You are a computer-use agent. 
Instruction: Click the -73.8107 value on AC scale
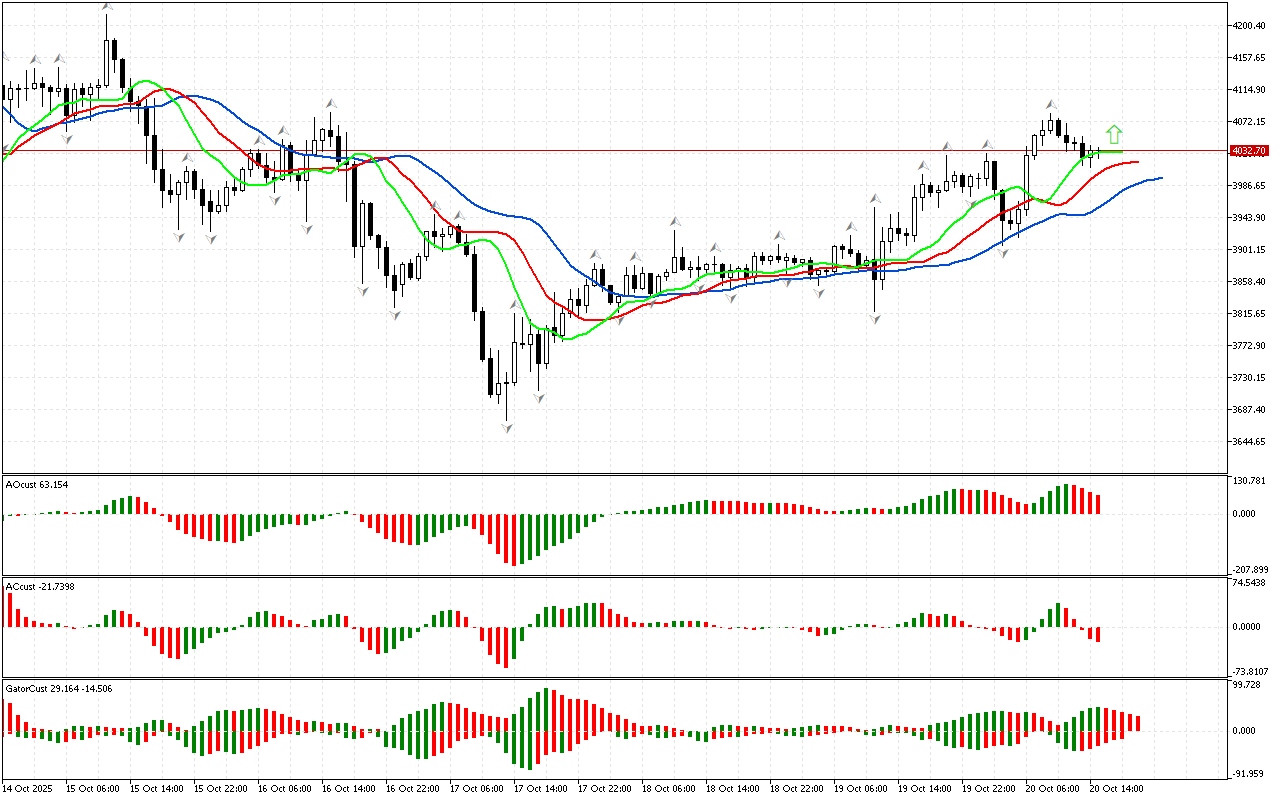pyautogui.click(x=1250, y=671)
